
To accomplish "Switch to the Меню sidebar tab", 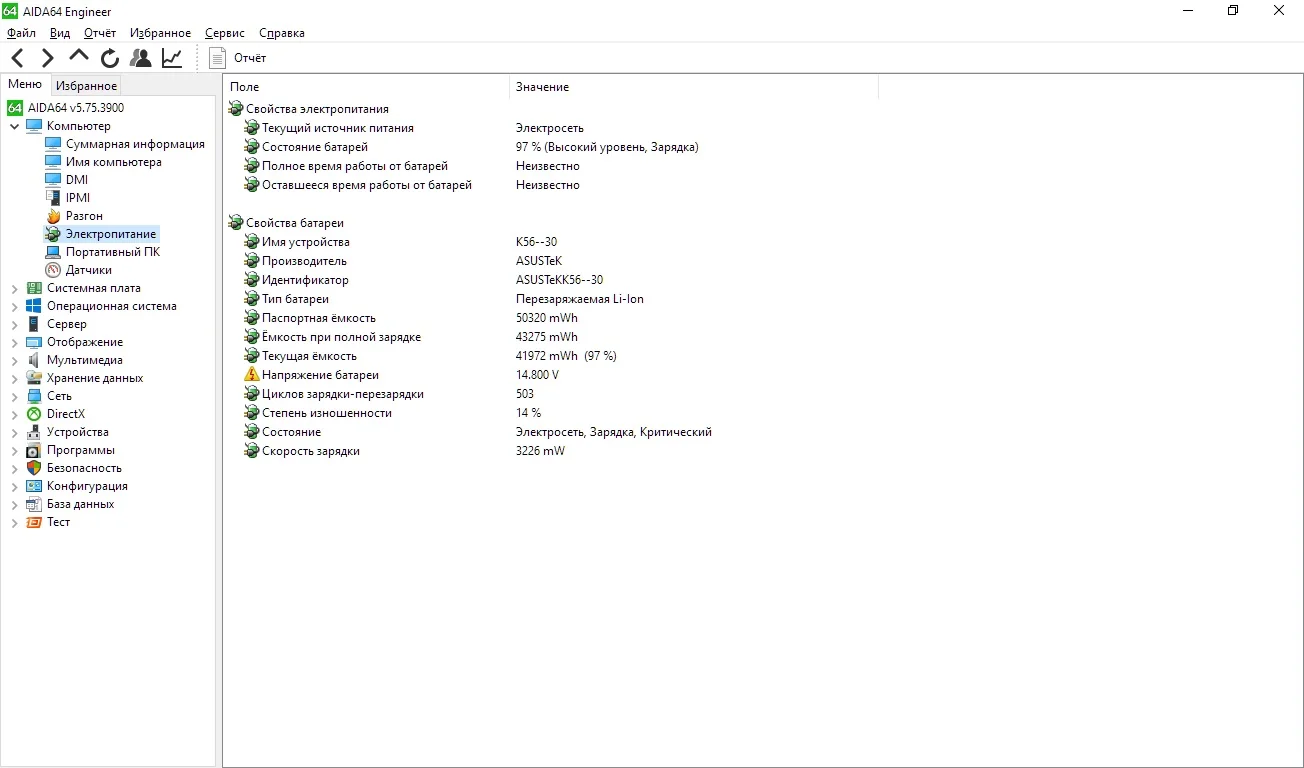I will coord(25,85).
